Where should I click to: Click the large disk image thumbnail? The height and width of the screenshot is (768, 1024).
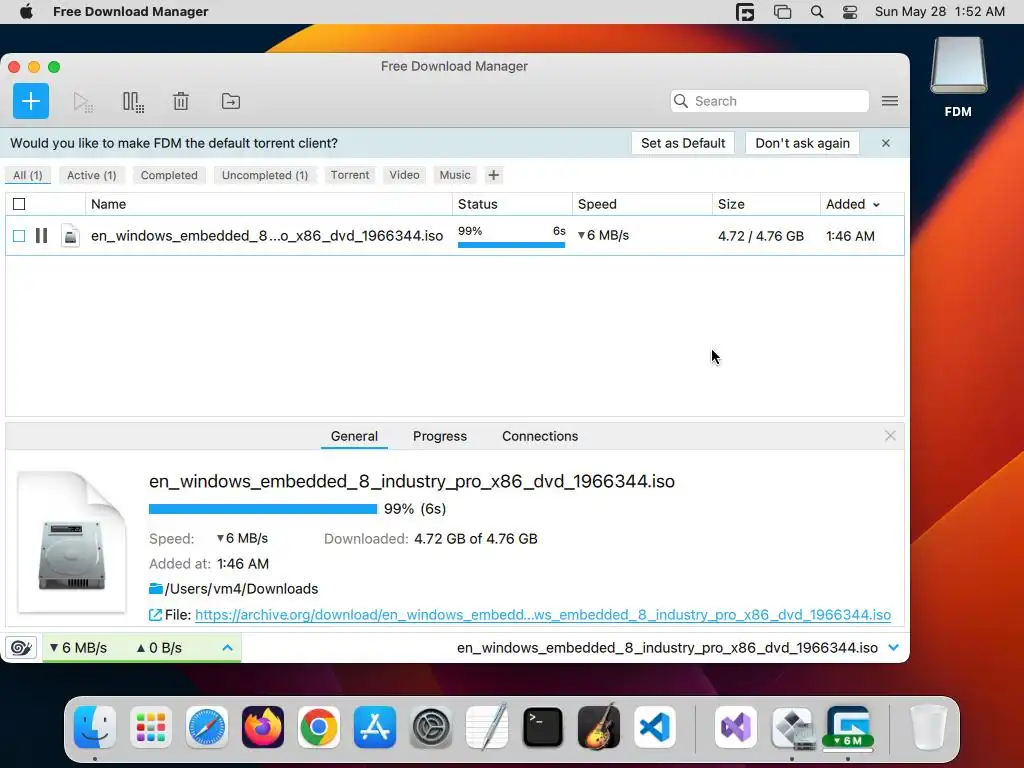point(72,542)
